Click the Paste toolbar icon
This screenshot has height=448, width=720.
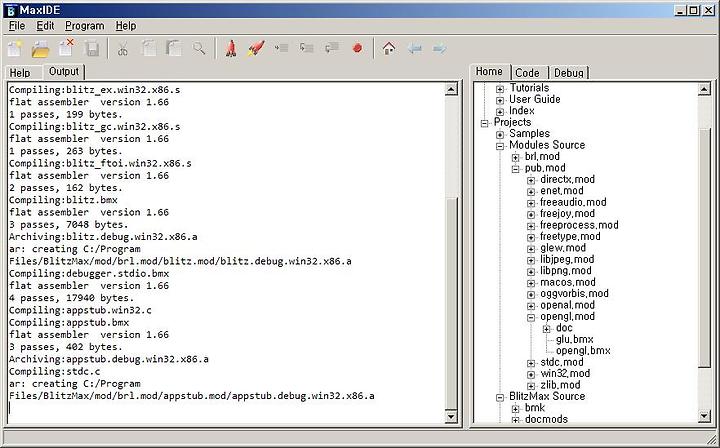(x=174, y=48)
